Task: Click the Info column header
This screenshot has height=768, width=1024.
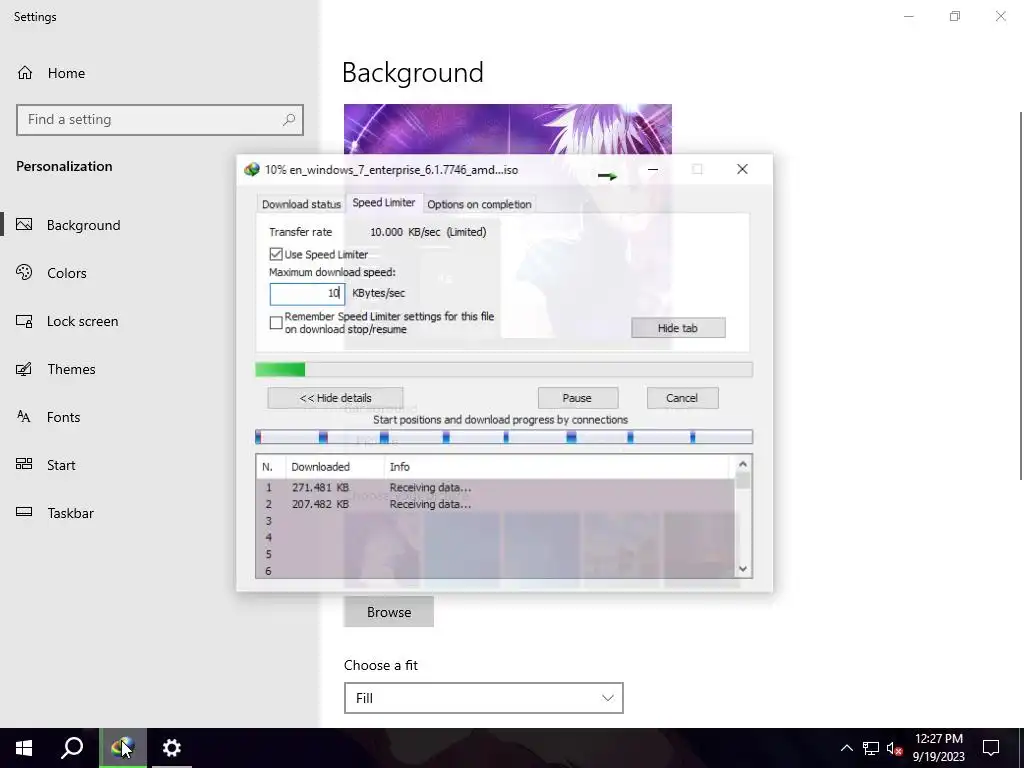Action: (556, 467)
